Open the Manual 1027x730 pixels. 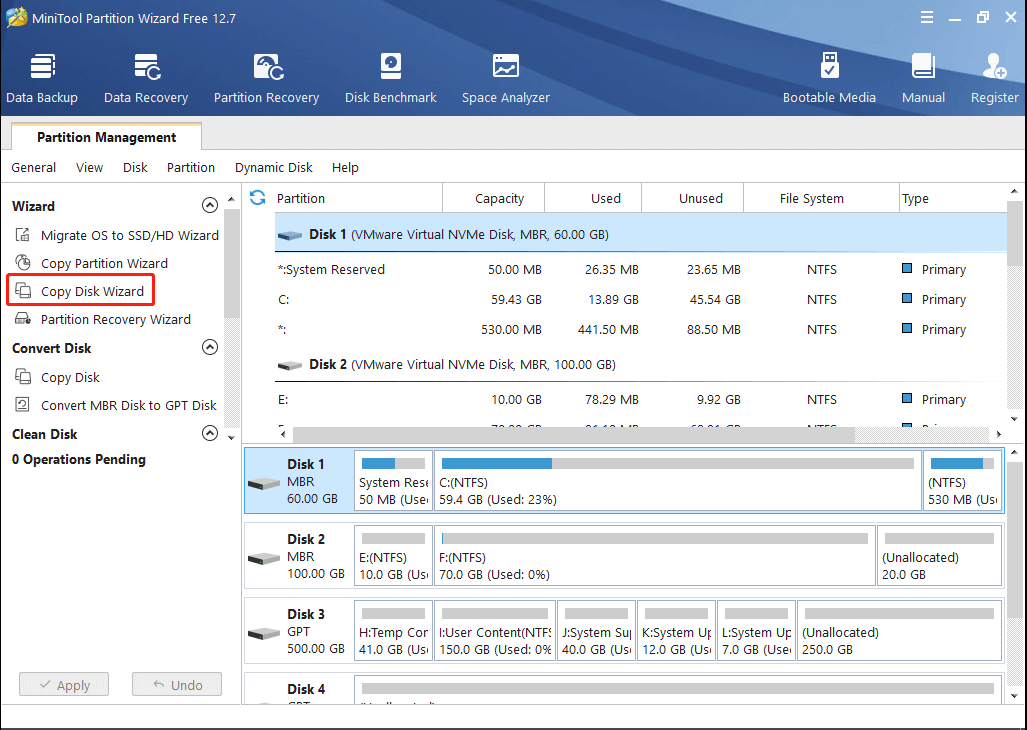923,79
